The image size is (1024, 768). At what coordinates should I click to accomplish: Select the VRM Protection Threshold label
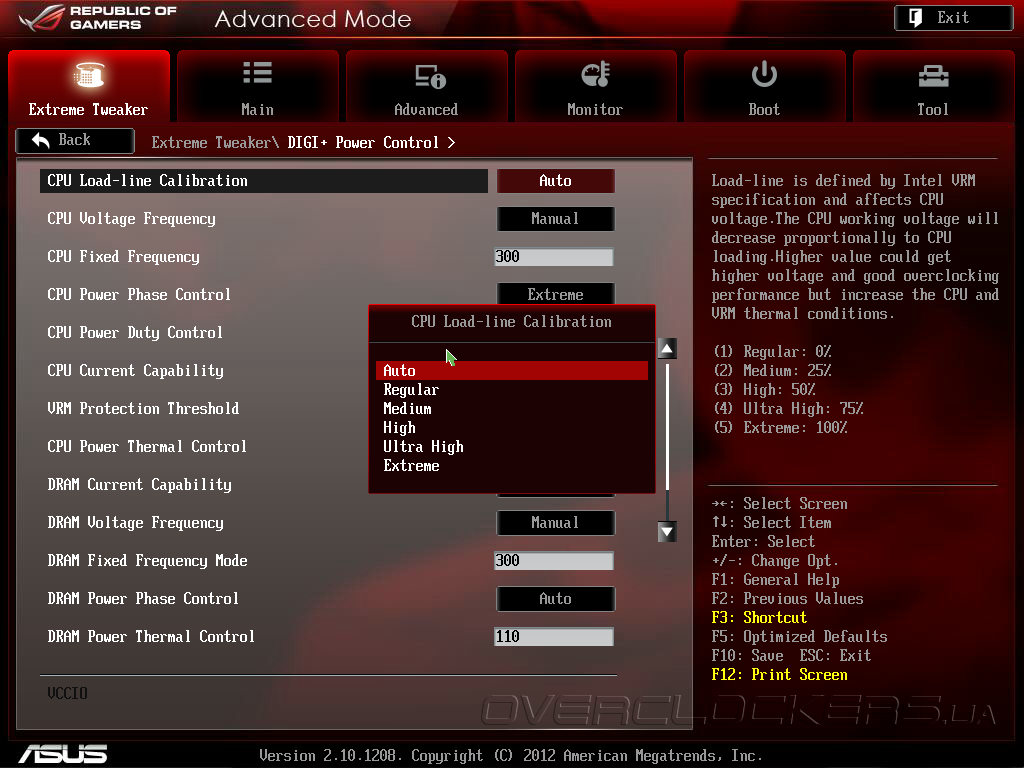[x=143, y=408]
